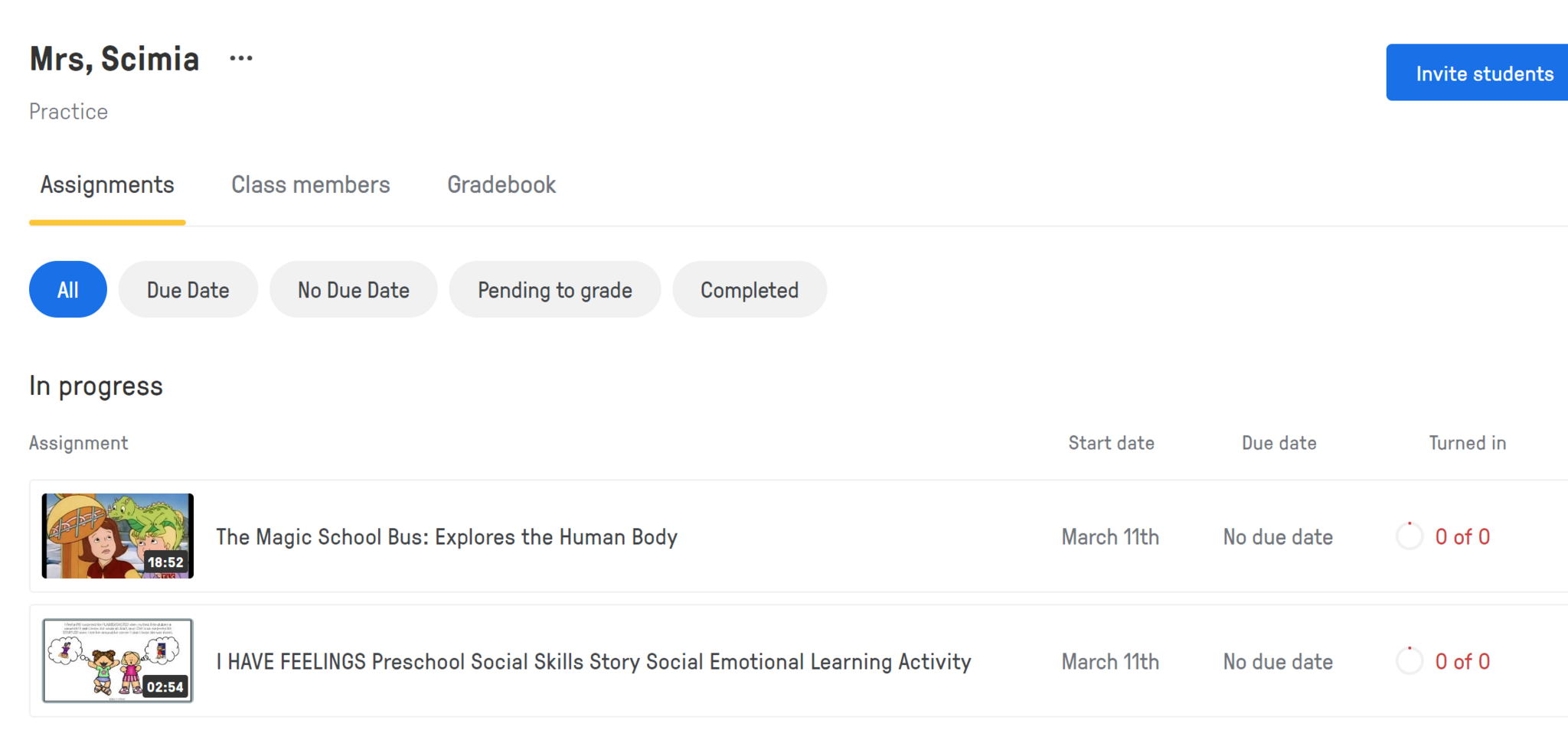Select the Assignments tab
This screenshot has height=743, width=1568.
(107, 185)
